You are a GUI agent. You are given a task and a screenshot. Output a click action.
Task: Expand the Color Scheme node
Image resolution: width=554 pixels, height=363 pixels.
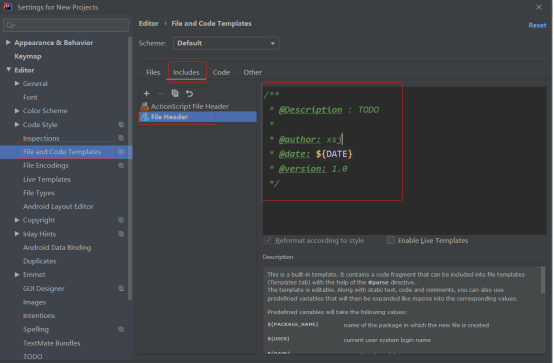tap(17, 111)
